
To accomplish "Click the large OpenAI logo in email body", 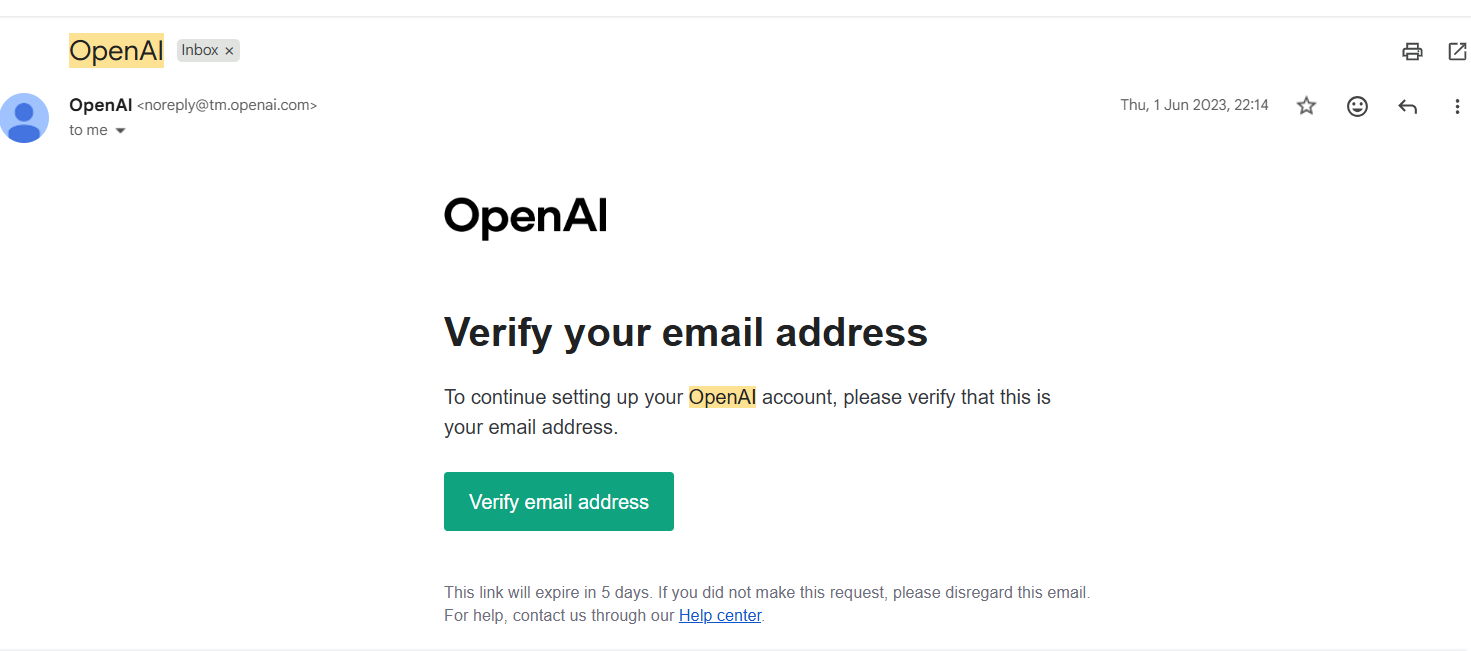I will point(526,216).
